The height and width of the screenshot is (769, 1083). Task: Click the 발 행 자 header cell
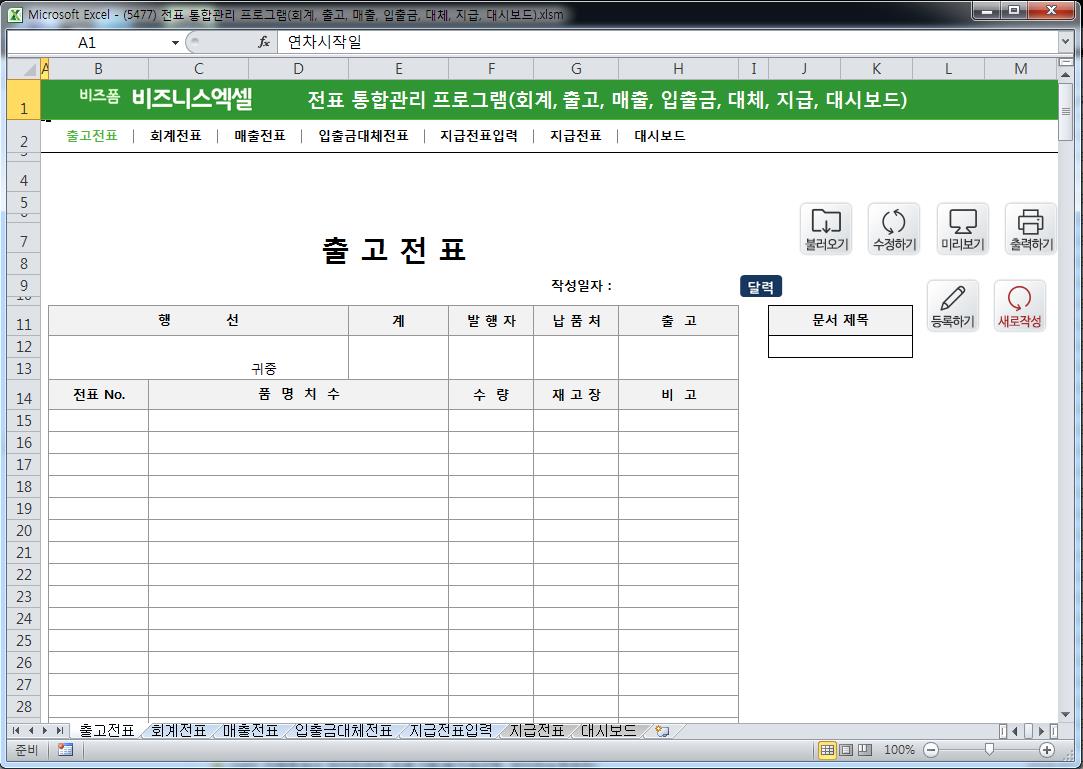tap(491, 321)
